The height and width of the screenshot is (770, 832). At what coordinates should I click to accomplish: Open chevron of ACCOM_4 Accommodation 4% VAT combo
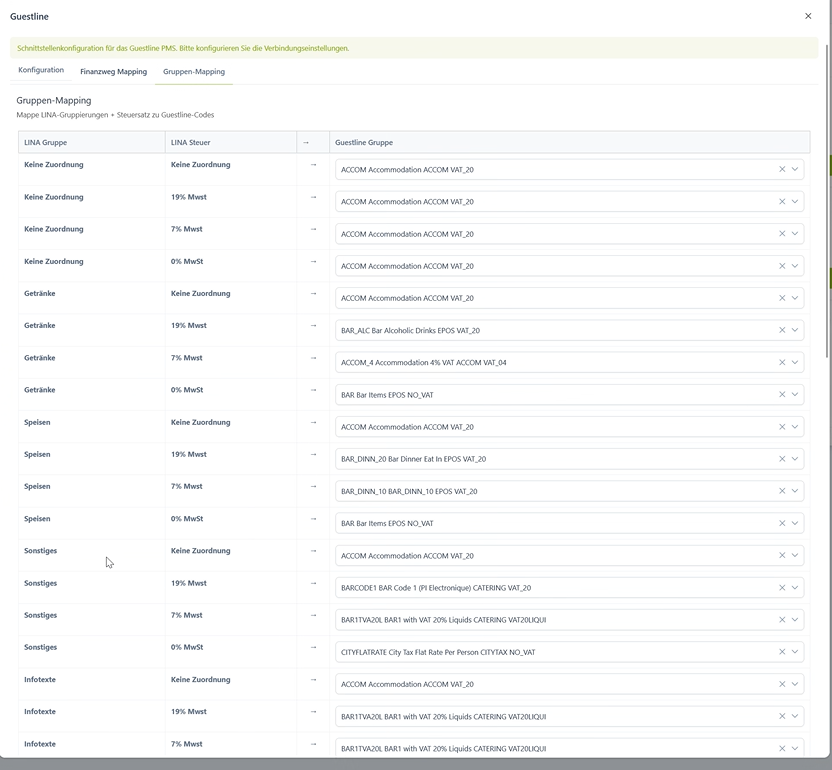coord(794,362)
